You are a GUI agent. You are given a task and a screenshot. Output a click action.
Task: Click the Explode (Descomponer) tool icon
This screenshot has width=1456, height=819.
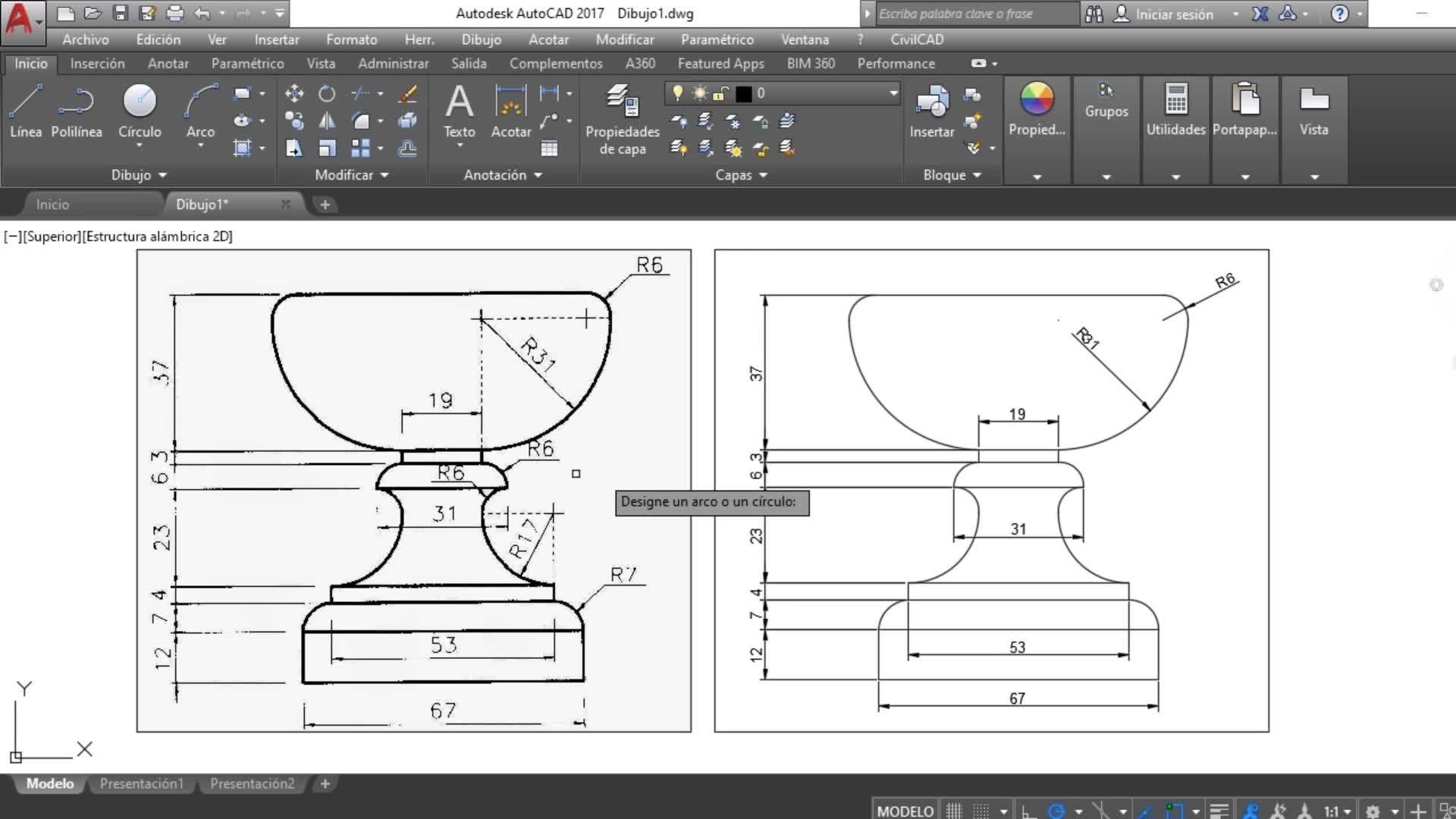(407, 121)
